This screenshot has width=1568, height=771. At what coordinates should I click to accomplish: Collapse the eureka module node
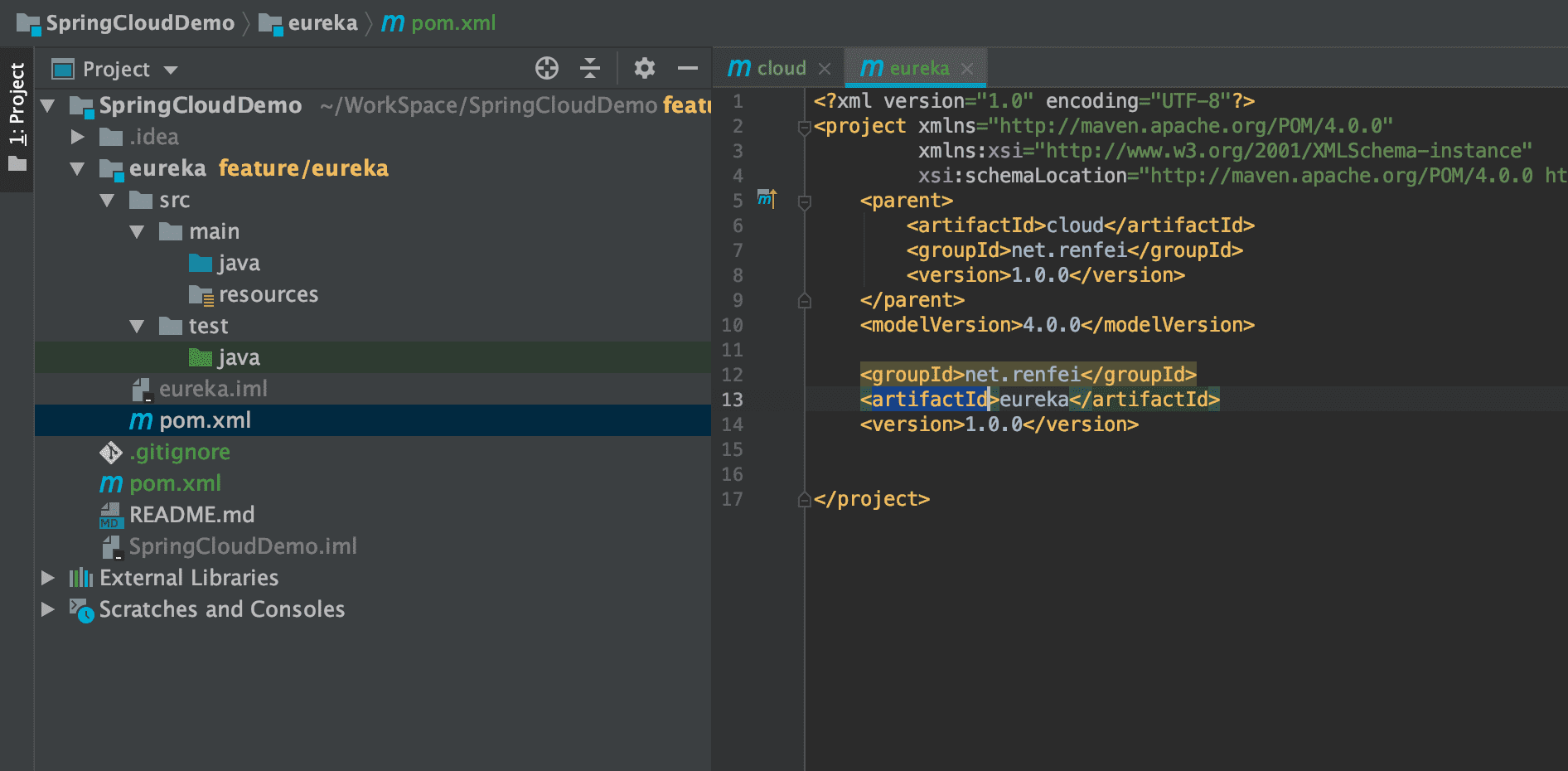coord(78,168)
